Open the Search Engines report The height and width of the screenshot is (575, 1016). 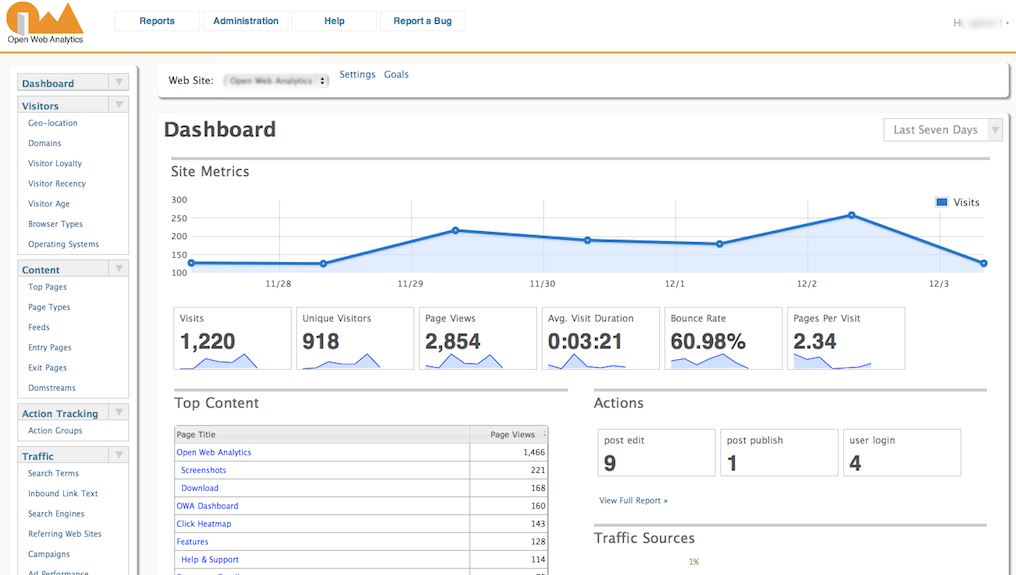point(56,513)
